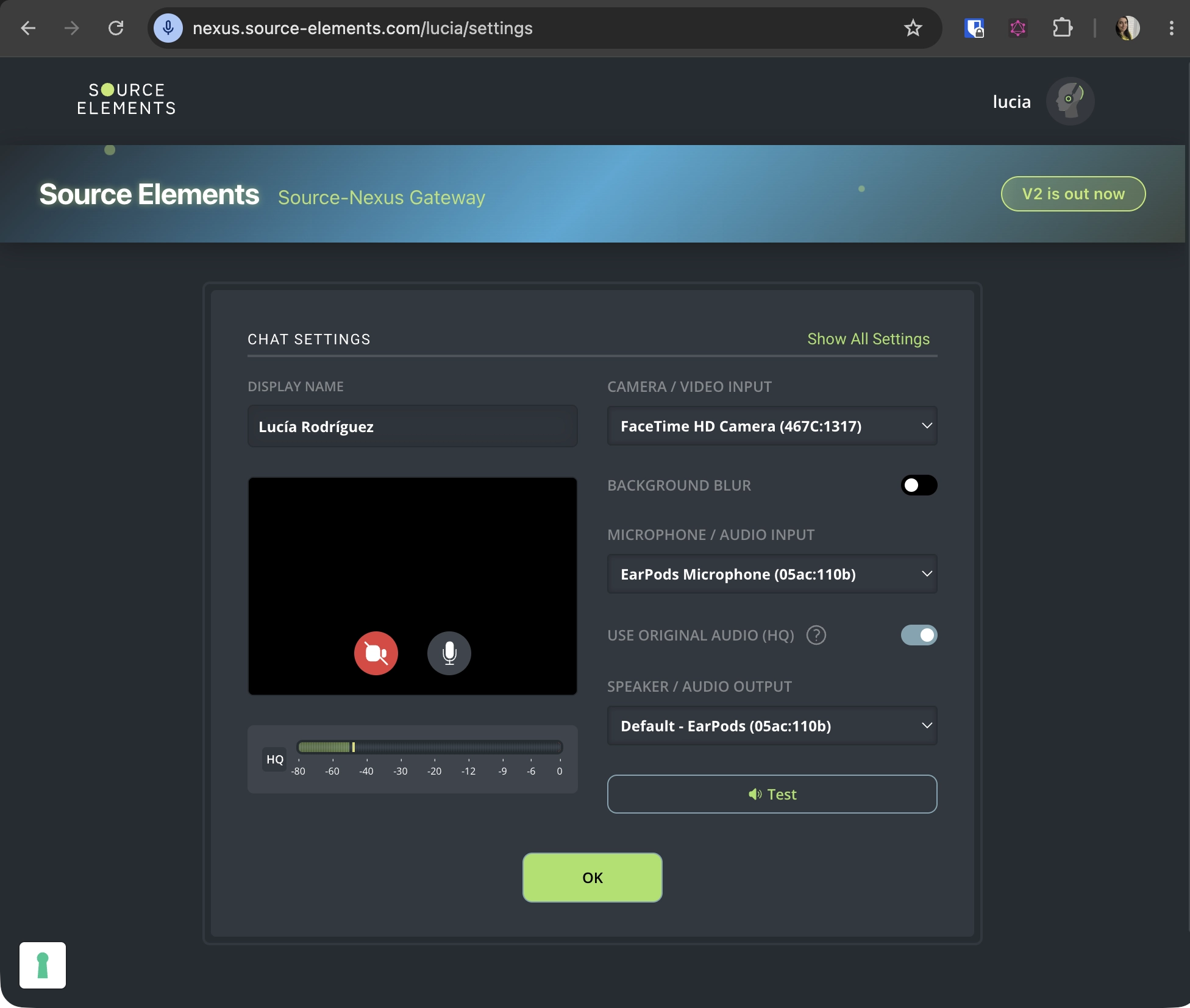Reload the page
This screenshot has height=1008, width=1190.
click(116, 28)
